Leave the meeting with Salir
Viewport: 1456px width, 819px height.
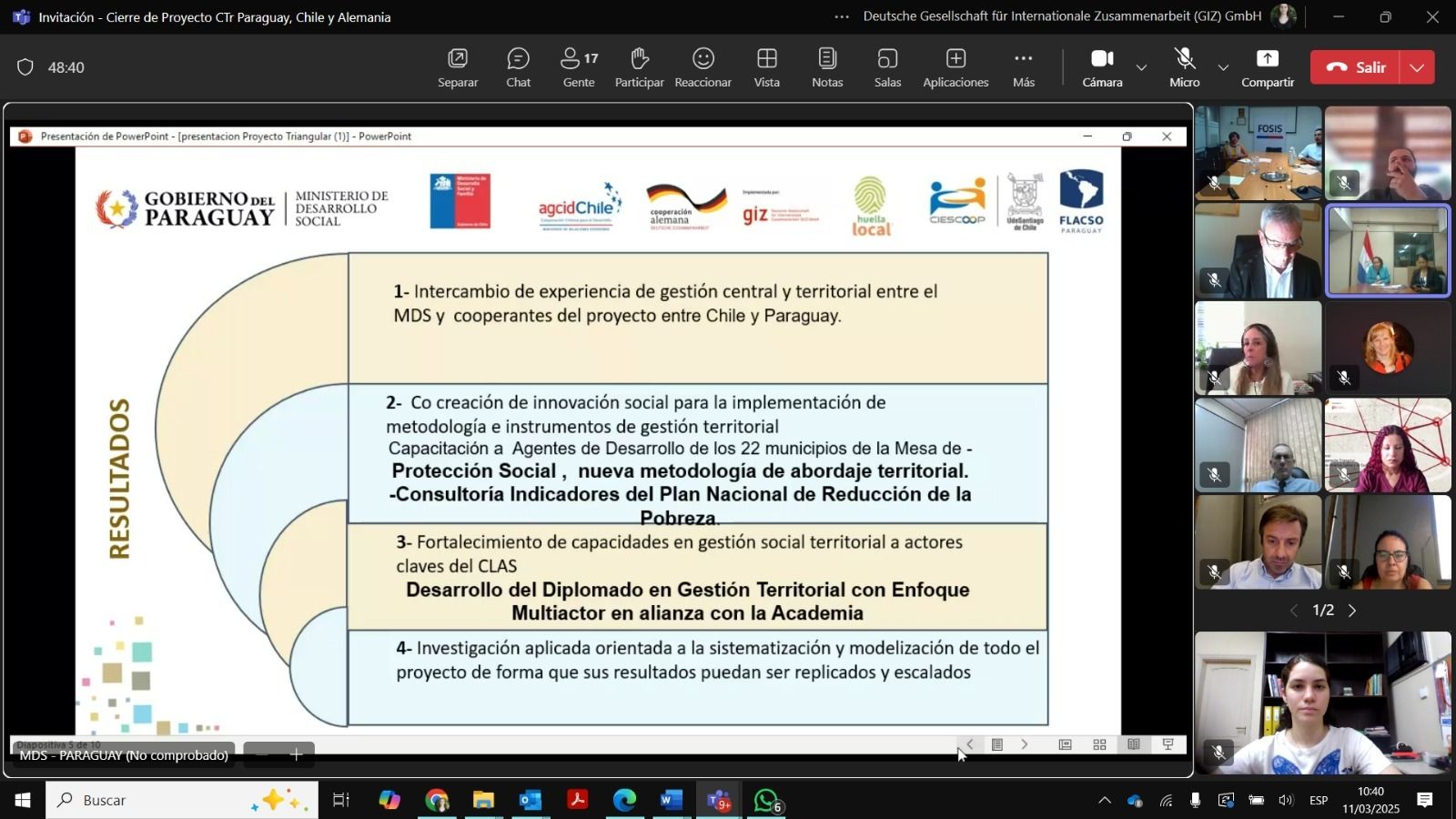[x=1355, y=67]
